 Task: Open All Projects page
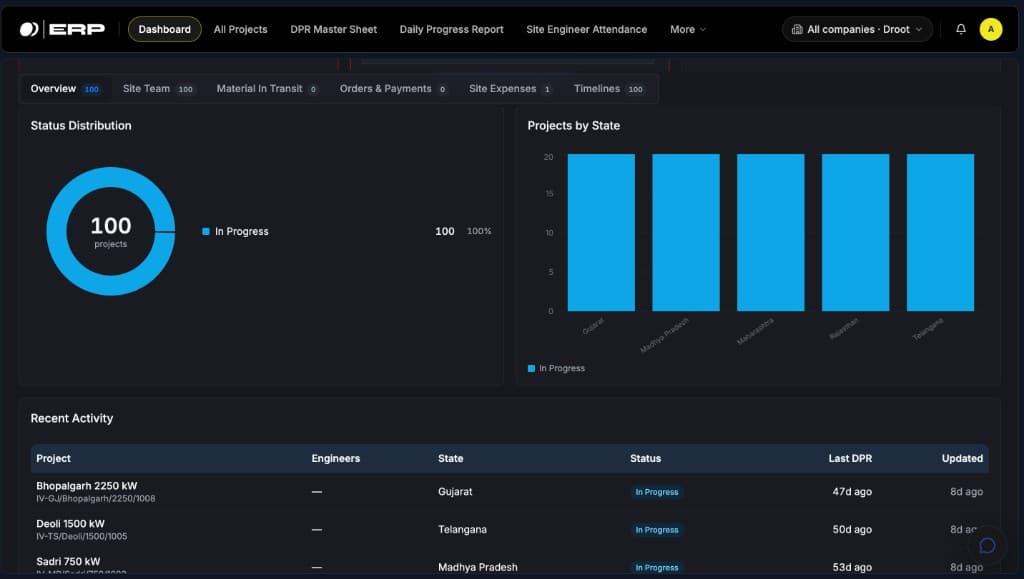click(240, 29)
